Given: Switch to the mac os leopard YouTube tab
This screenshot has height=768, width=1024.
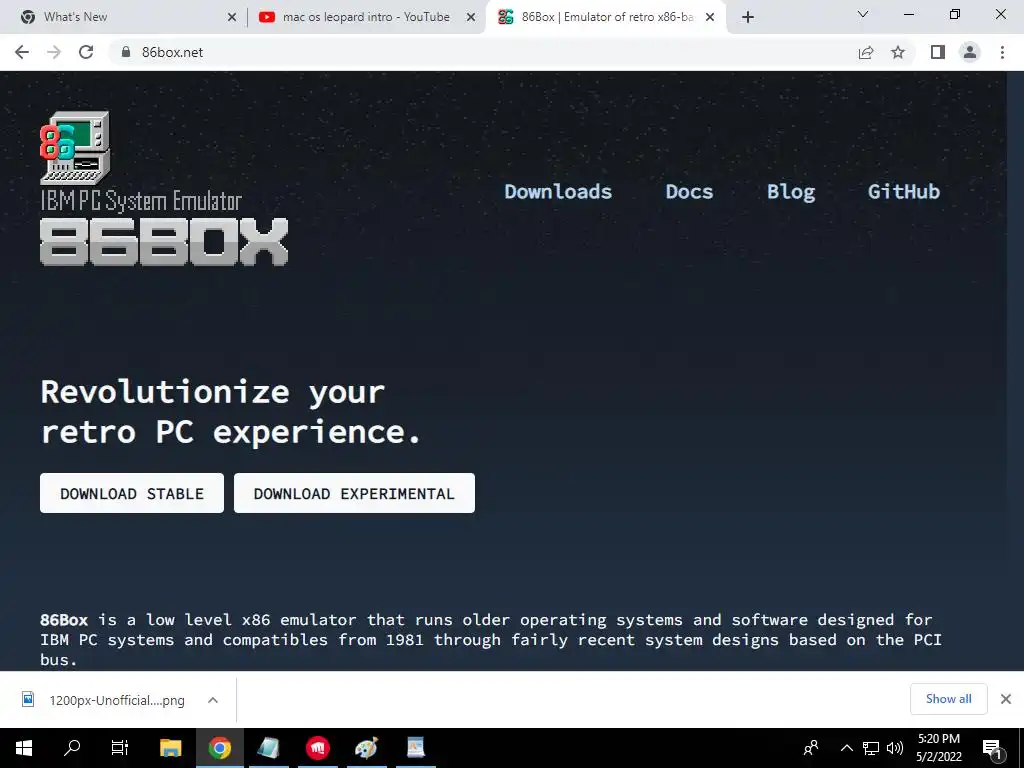Looking at the screenshot, I should (366, 17).
